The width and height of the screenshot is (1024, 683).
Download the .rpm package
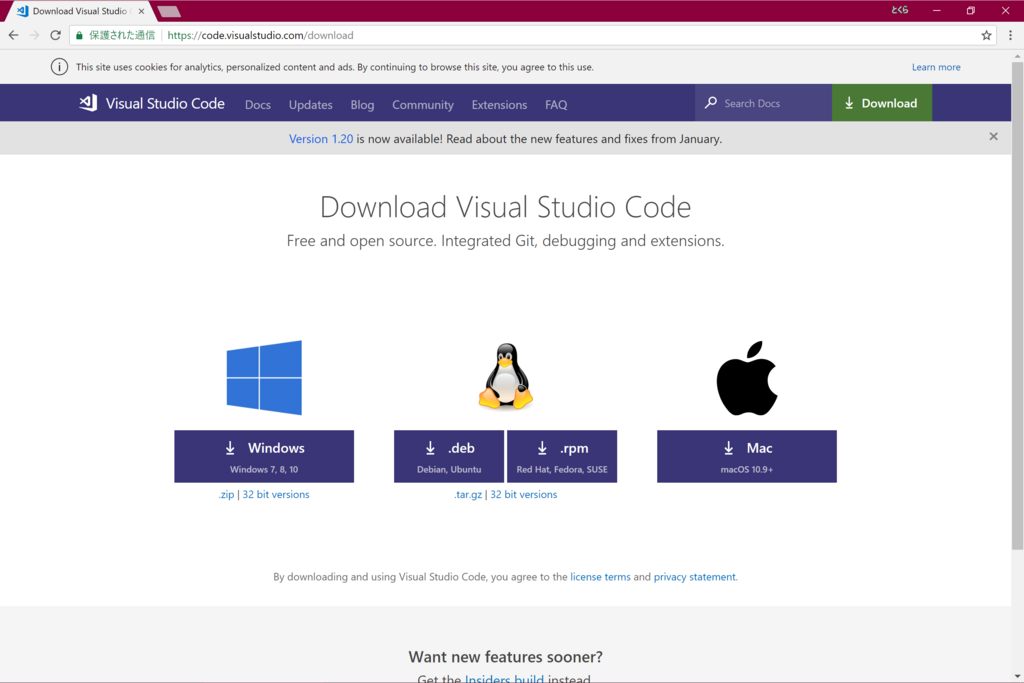tap(562, 456)
